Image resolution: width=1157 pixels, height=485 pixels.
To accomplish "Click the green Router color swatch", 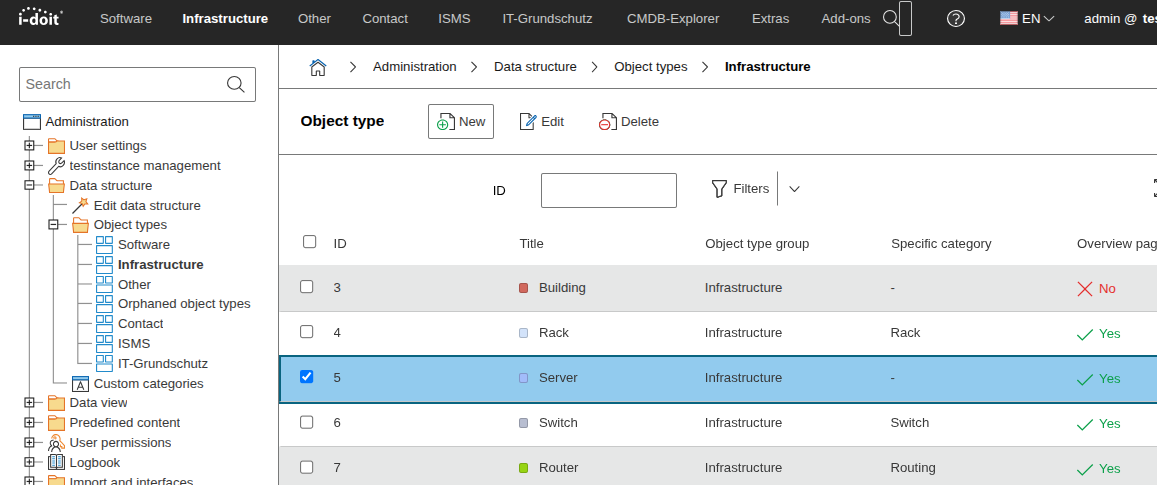I will [523, 468].
